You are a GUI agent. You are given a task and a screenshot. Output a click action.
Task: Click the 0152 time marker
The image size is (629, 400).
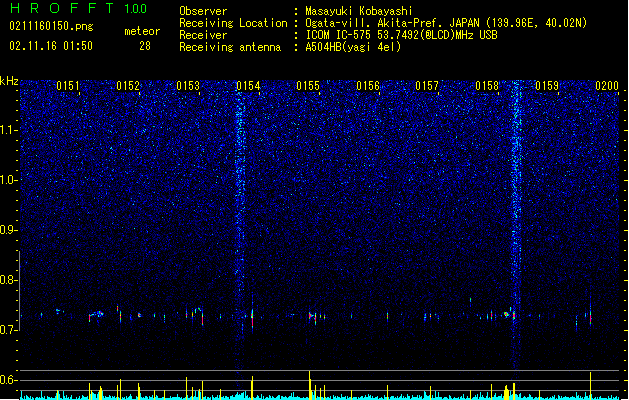point(128,86)
